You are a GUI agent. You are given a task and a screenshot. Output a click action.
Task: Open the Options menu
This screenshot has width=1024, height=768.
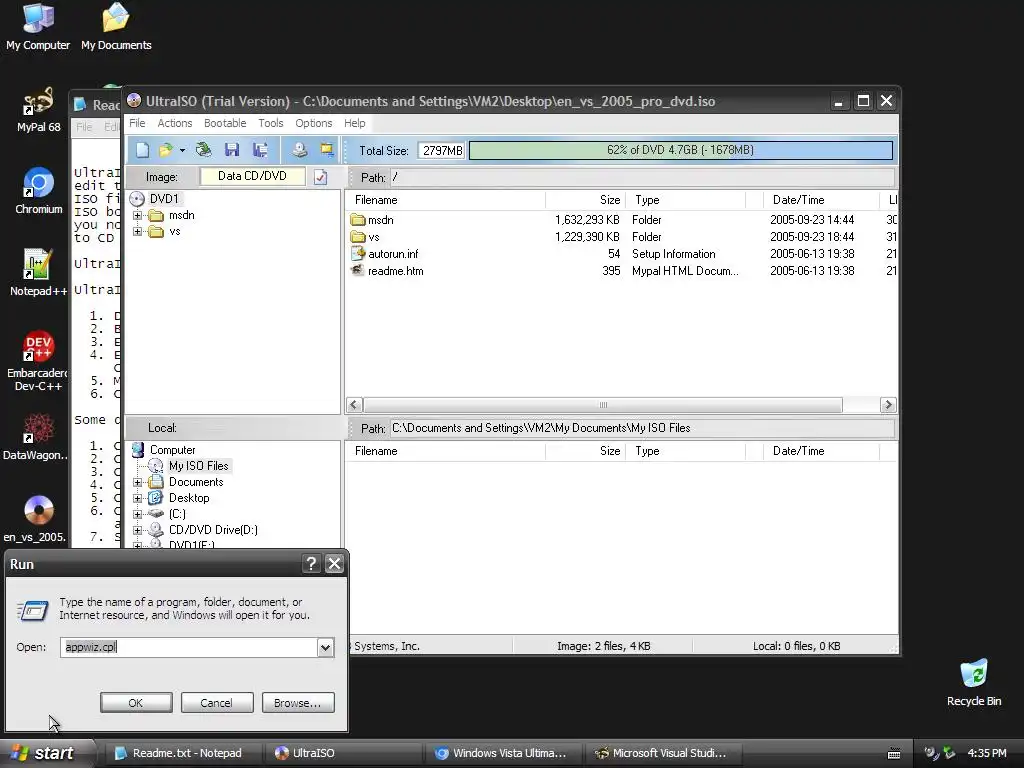[313, 123]
